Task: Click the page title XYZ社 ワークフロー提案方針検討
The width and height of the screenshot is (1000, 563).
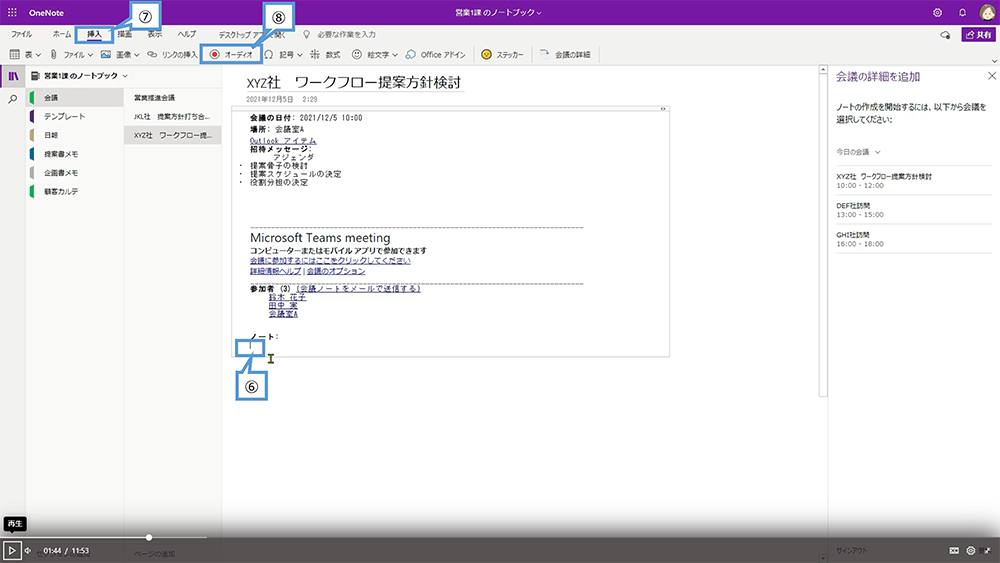Action: tap(354, 82)
